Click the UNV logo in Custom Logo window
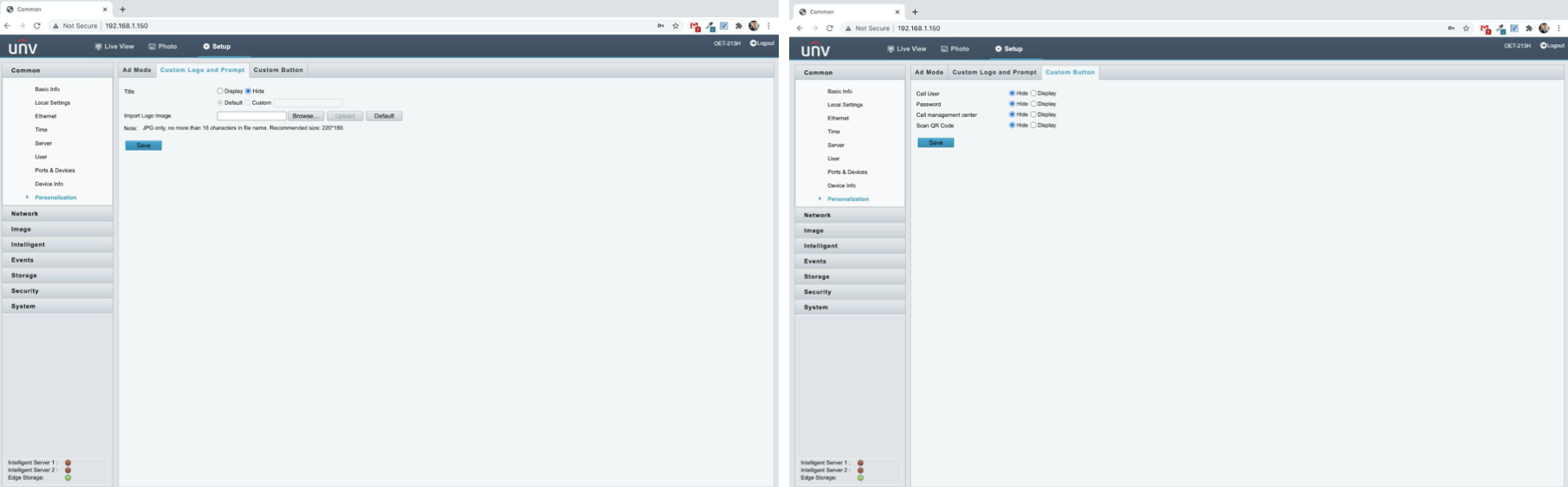Screen dimensions: 1568x487 pyautogui.click(x=23, y=47)
